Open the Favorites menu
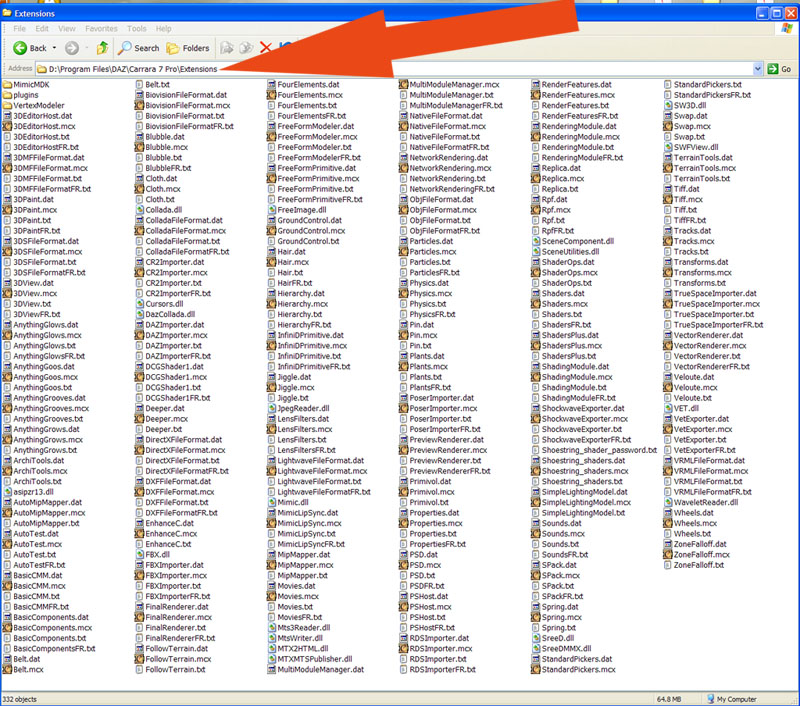 [x=101, y=29]
